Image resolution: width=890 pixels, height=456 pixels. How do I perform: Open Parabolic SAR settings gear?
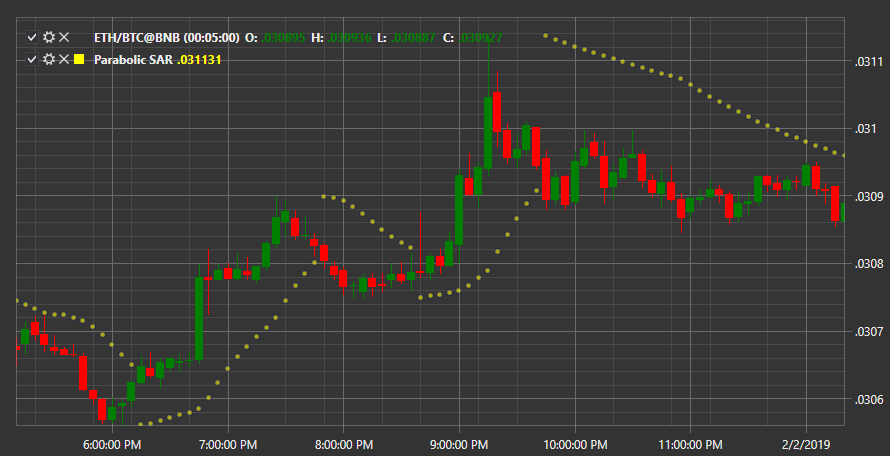tap(49, 59)
